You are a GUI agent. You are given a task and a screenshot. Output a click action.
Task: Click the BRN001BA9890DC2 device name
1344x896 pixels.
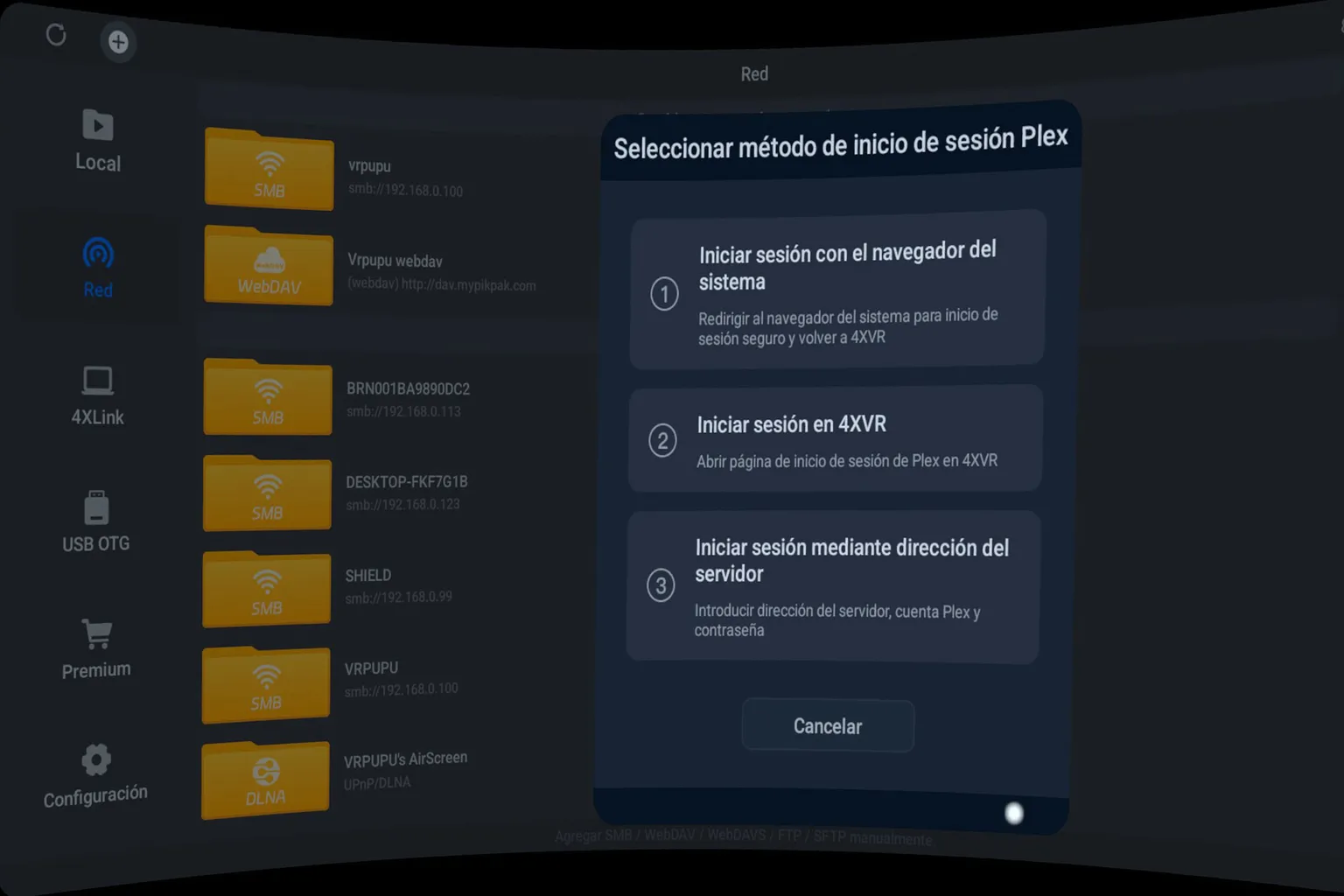pyautogui.click(x=408, y=388)
